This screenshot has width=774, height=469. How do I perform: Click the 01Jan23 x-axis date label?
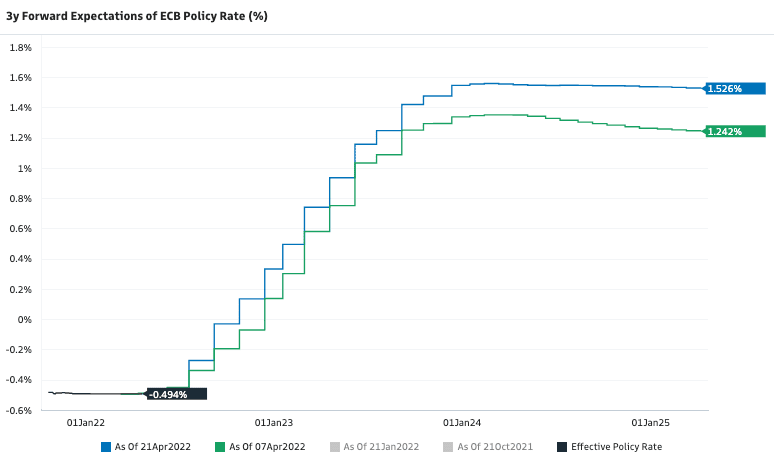tap(273, 423)
